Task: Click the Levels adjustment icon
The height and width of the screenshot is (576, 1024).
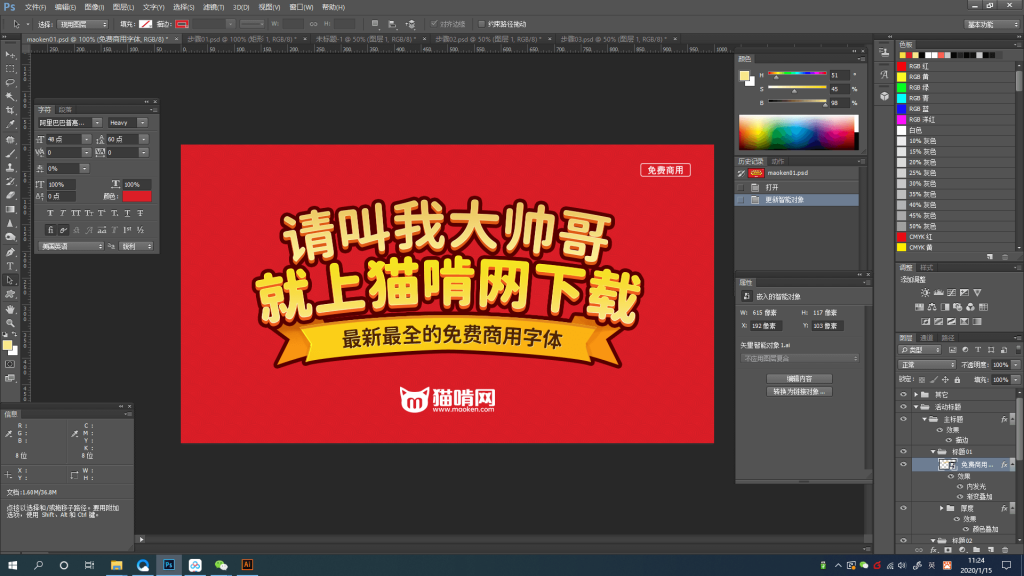Action: click(938, 293)
